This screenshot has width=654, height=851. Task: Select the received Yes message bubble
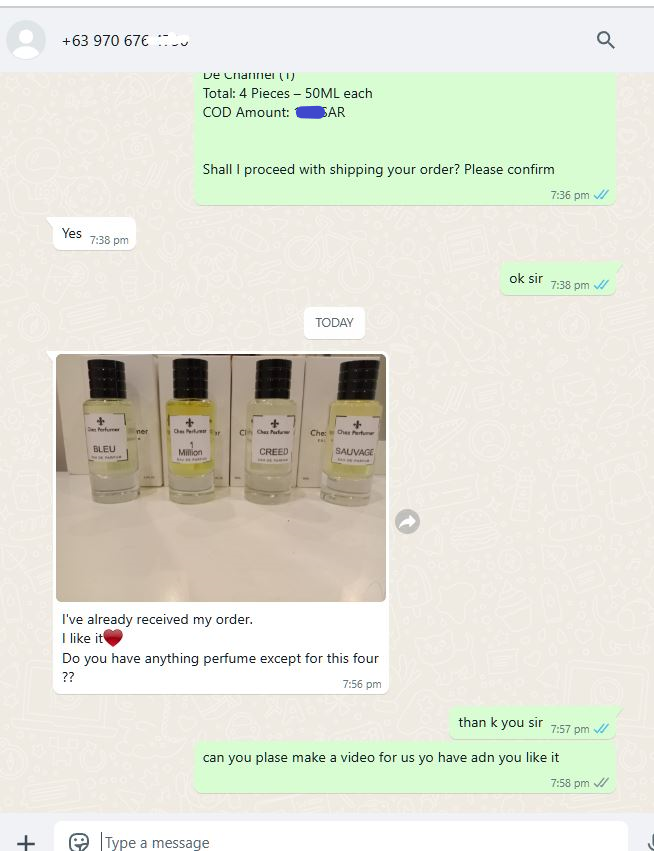[94, 234]
